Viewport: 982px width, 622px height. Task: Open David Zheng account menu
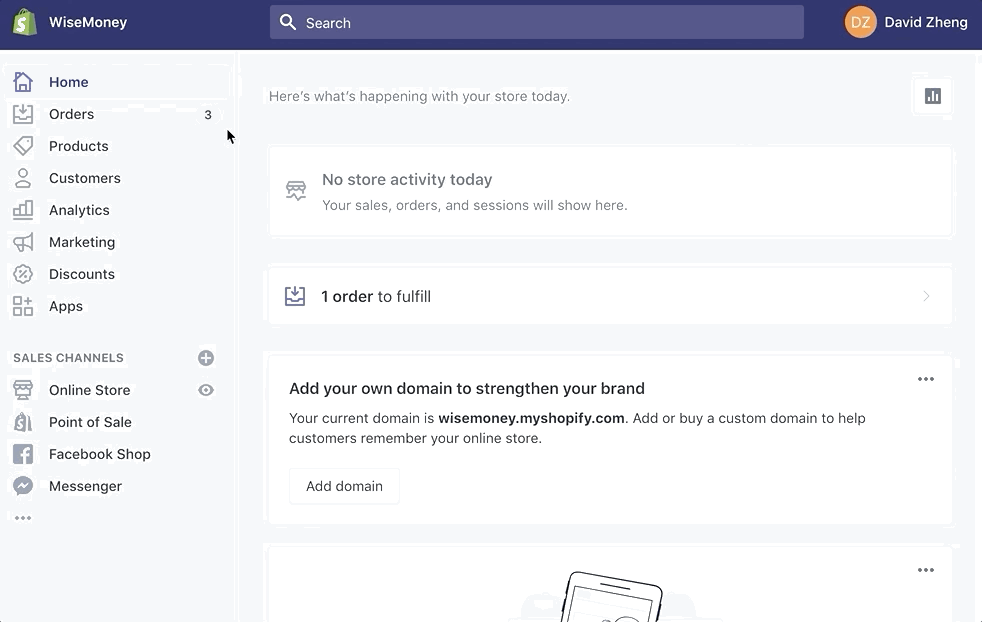point(926,23)
